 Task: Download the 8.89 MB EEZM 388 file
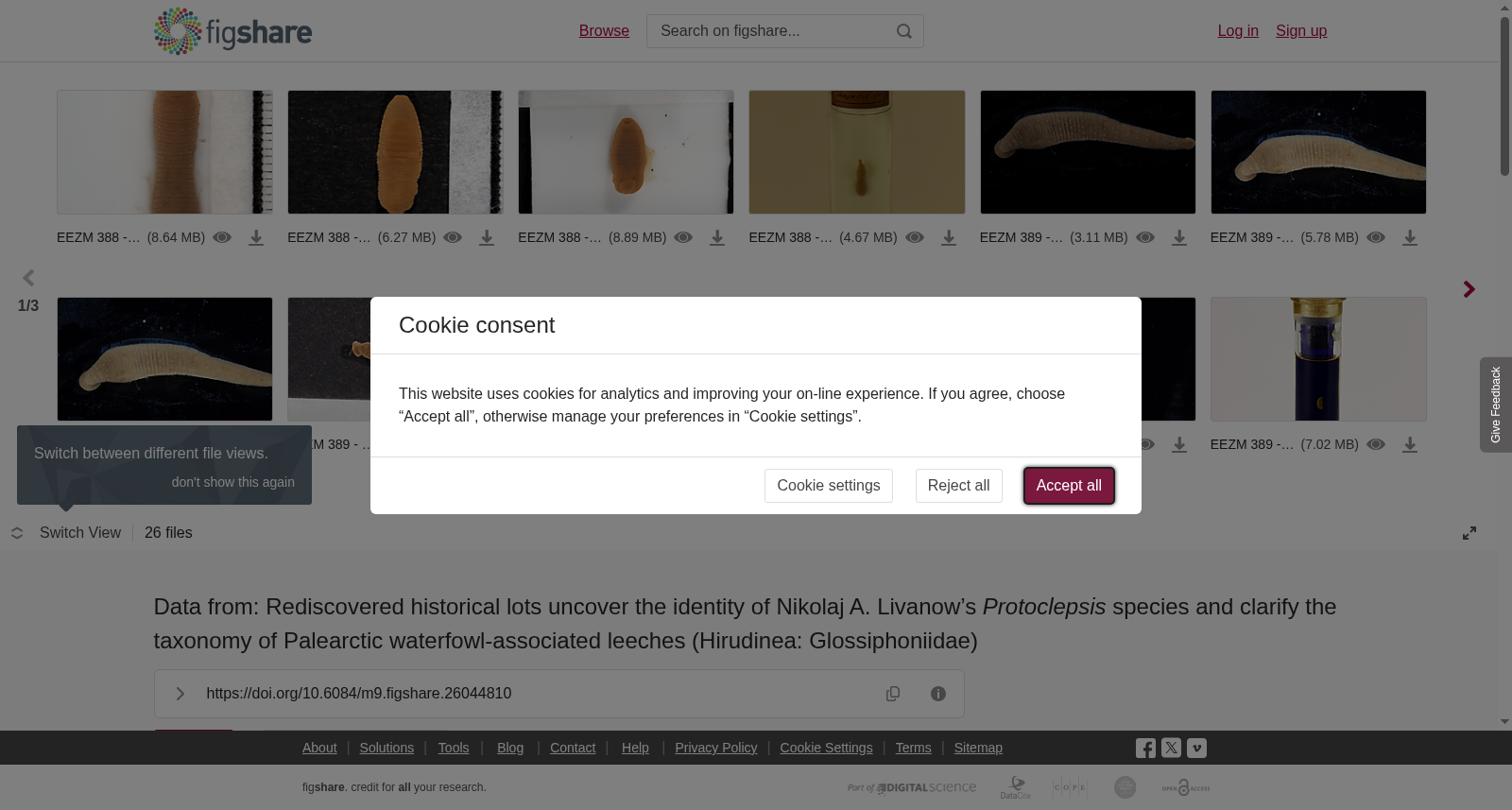tap(717, 238)
